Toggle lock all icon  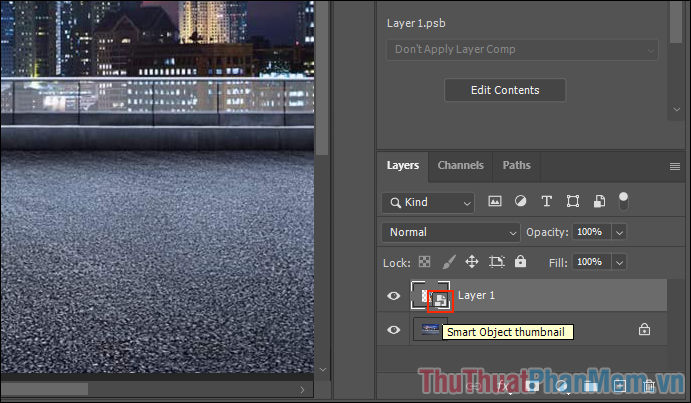point(520,261)
